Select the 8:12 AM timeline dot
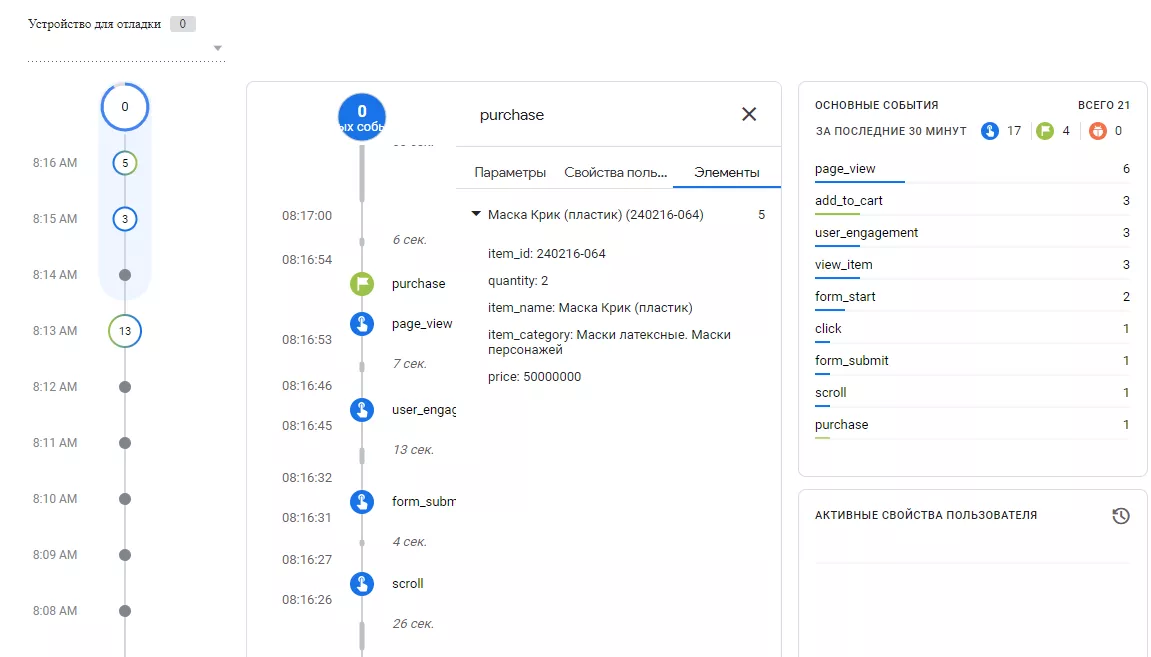The width and height of the screenshot is (1151, 657). [x=125, y=387]
